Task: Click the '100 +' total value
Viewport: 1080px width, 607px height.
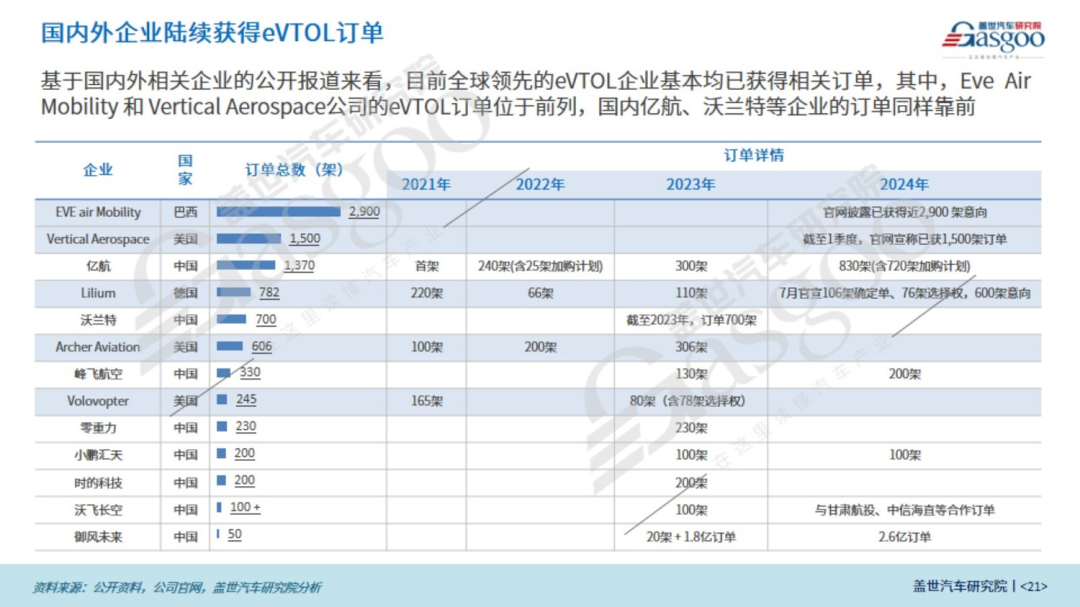Action: tap(245, 507)
